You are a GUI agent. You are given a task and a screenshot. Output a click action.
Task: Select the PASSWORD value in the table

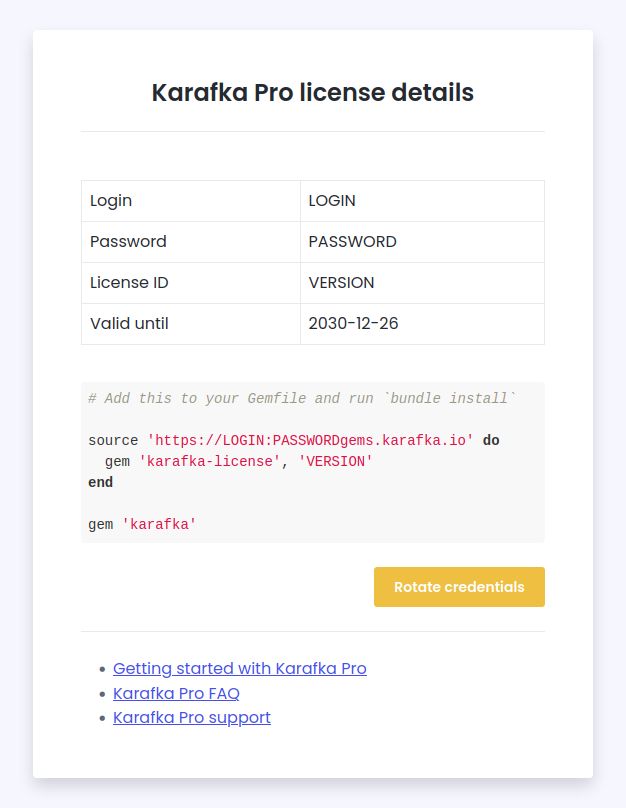click(352, 242)
